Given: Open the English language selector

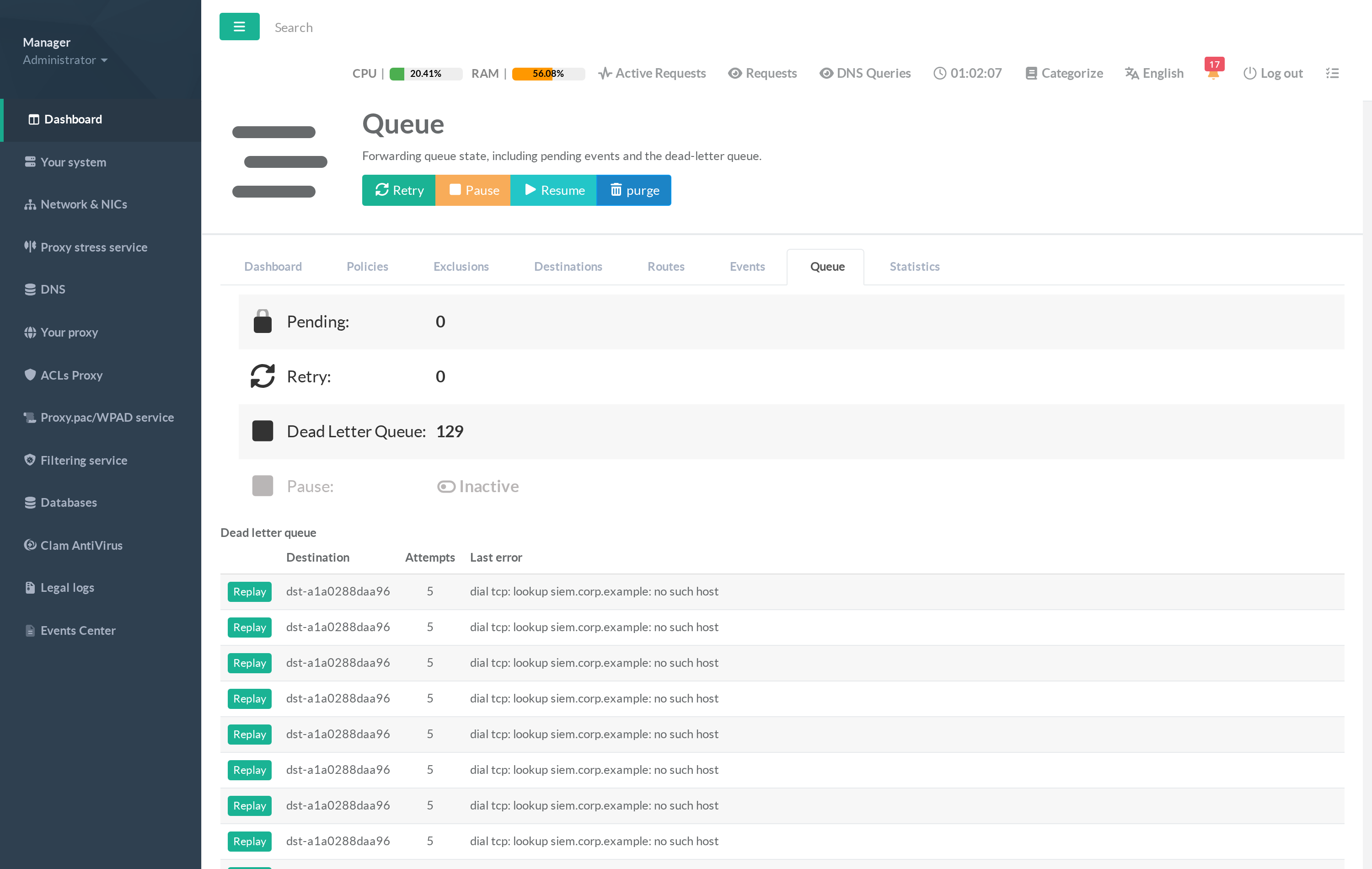Looking at the screenshot, I should coord(1154,73).
